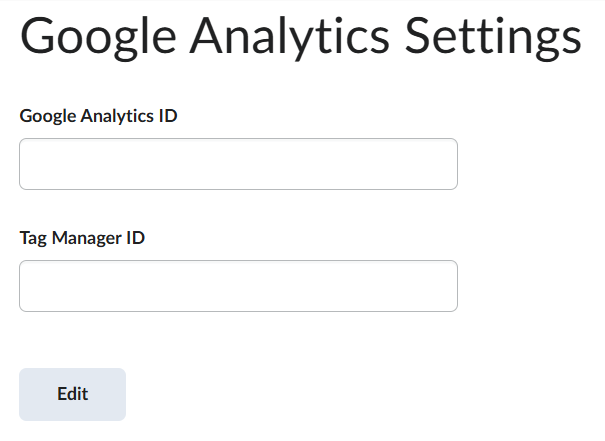Activate the empty box under Tag Manager ID
This screenshot has width=605, height=441.
pos(238,286)
